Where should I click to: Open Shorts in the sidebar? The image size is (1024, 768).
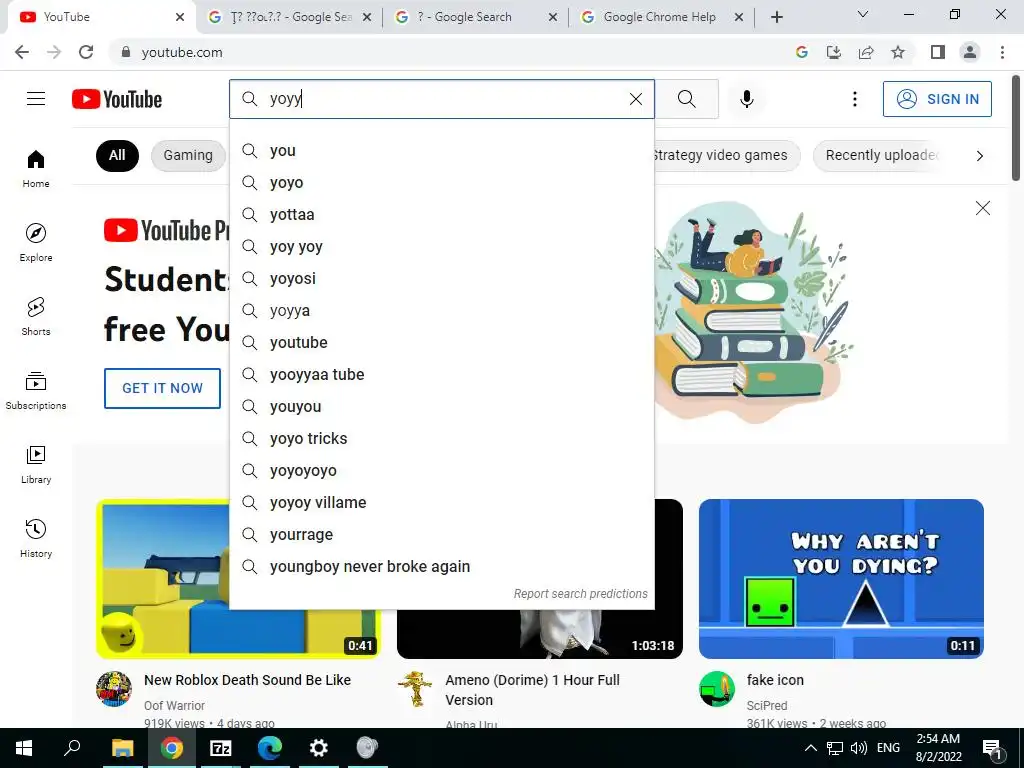pyautogui.click(x=36, y=316)
